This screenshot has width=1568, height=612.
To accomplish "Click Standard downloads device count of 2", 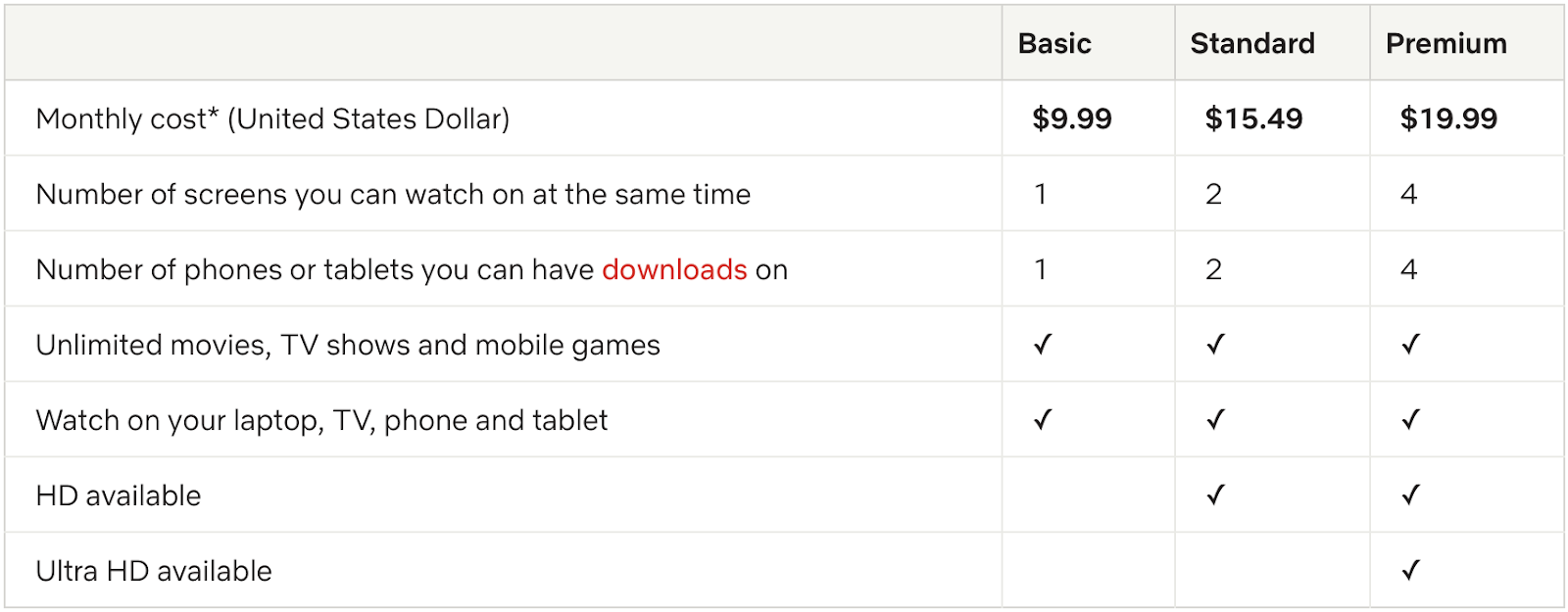I will [x=1213, y=269].
